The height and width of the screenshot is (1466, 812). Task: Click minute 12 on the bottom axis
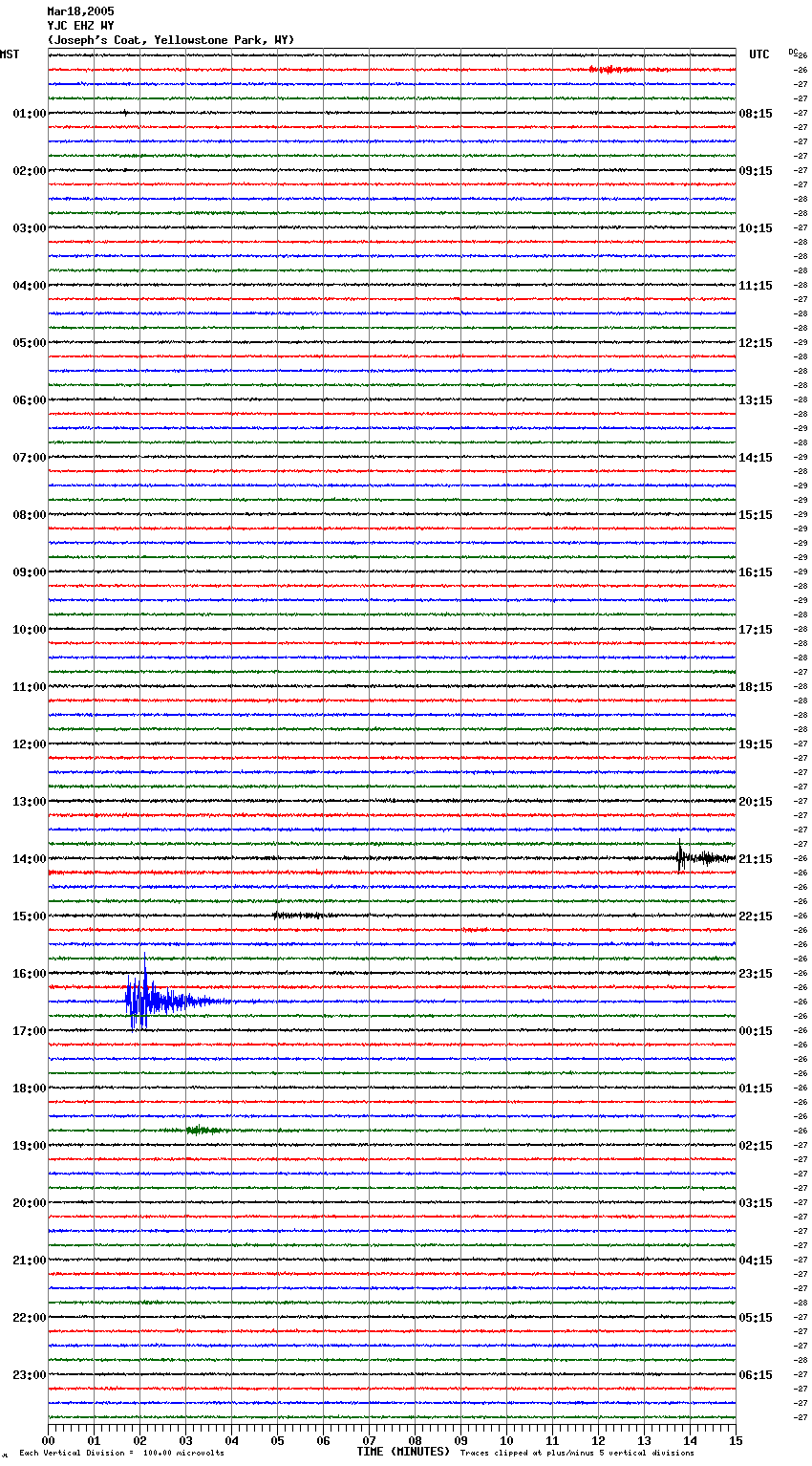click(x=599, y=1440)
